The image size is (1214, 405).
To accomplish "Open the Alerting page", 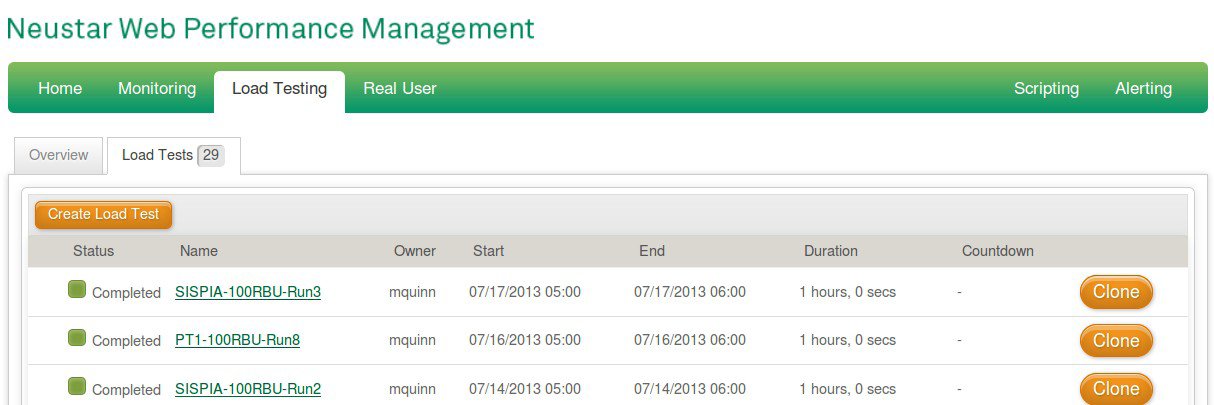I will (1143, 88).
